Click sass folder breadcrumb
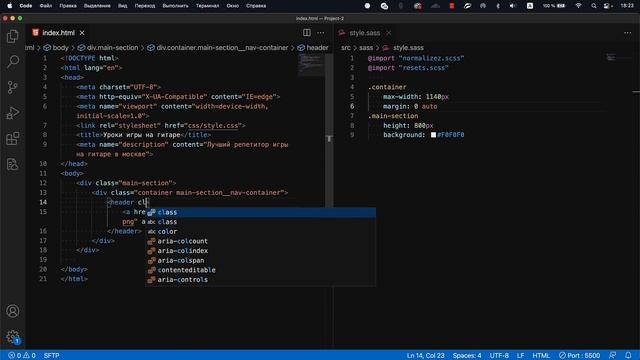 pos(366,48)
